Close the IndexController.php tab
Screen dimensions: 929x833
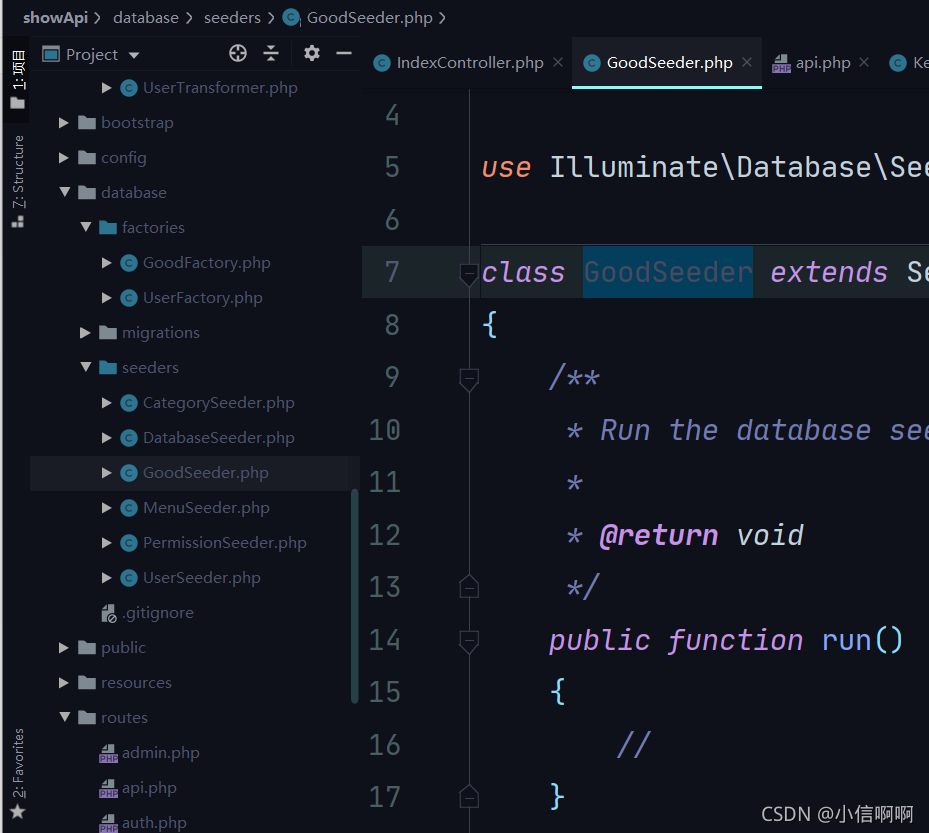click(x=558, y=62)
